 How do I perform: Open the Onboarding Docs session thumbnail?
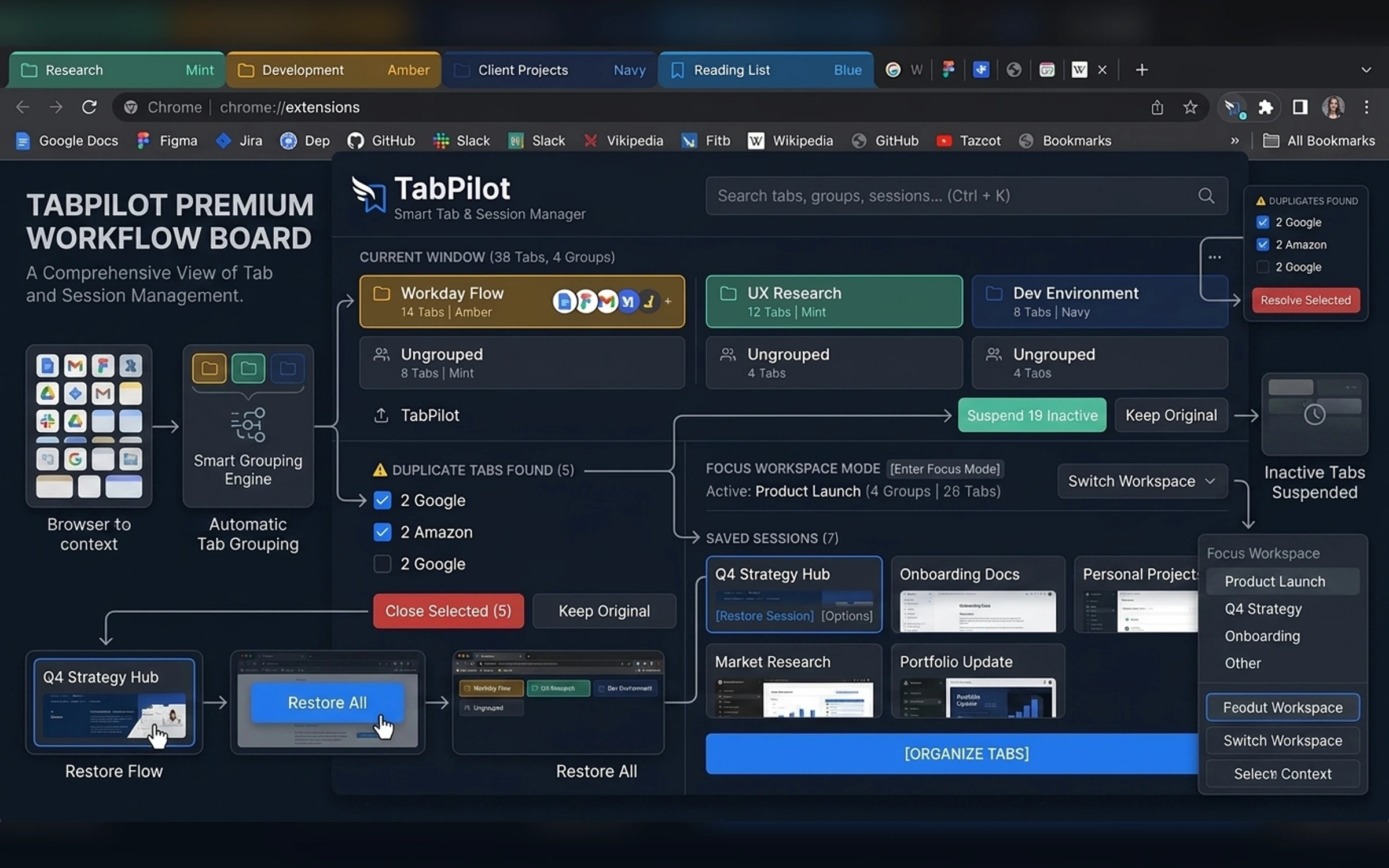pos(978,611)
